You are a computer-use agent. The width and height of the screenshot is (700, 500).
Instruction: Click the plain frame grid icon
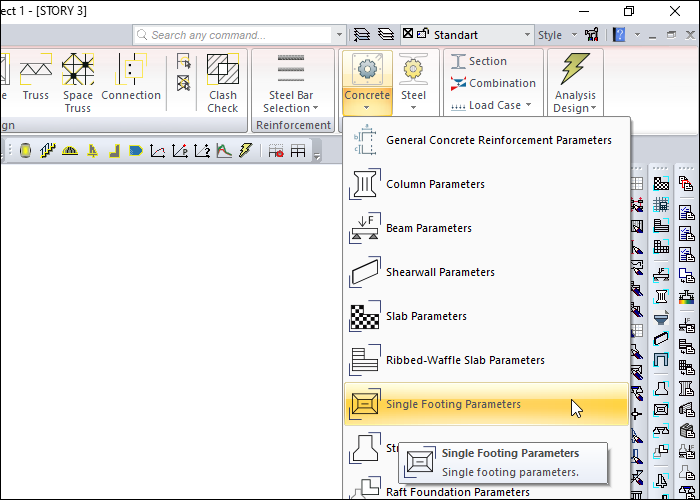click(x=298, y=151)
